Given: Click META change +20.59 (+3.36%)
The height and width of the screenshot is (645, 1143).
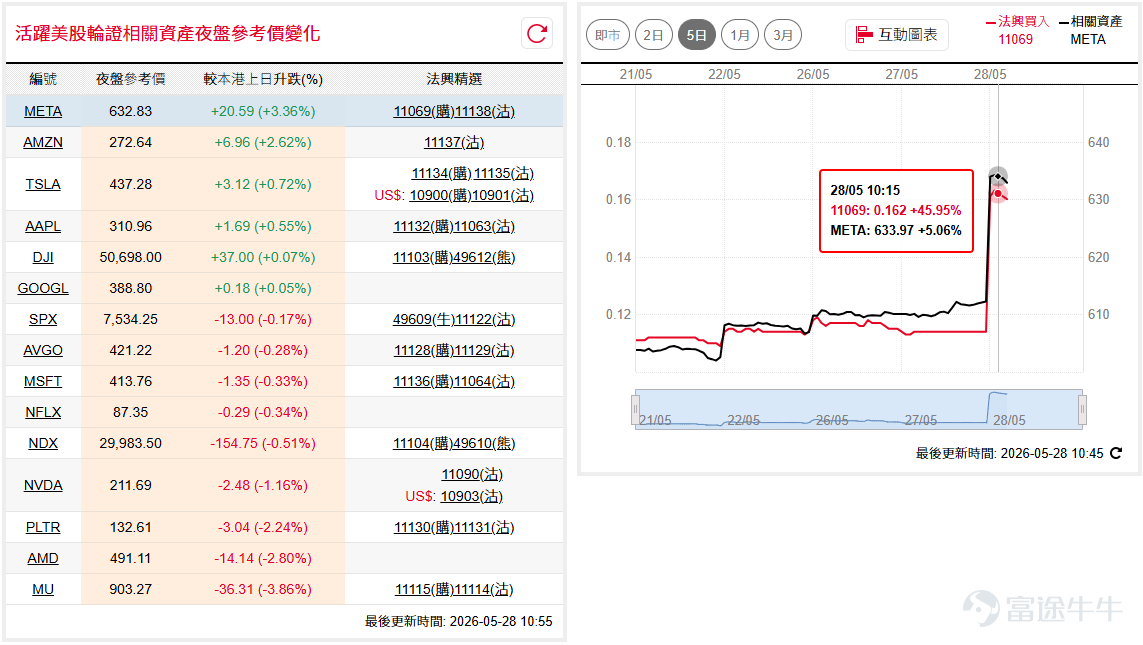Looking at the screenshot, I should click(263, 112).
